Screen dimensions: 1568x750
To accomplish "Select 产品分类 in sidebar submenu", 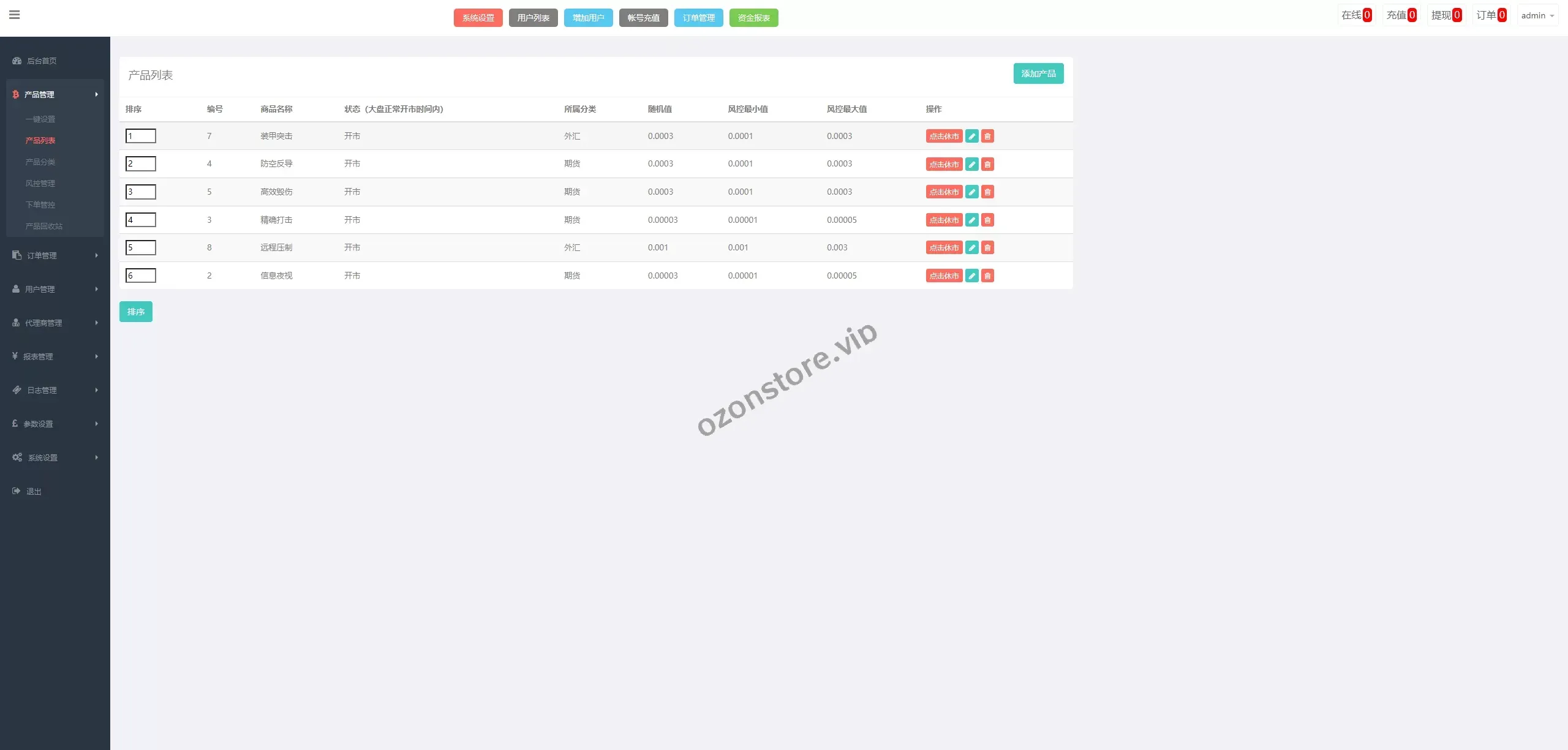I will [x=40, y=162].
